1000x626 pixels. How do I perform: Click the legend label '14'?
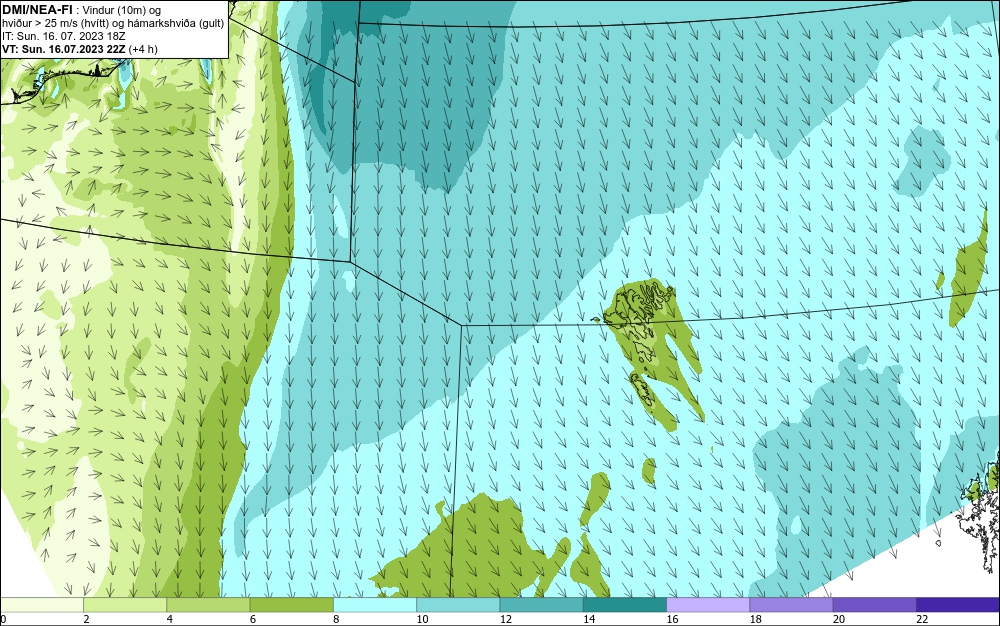pos(589,619)
